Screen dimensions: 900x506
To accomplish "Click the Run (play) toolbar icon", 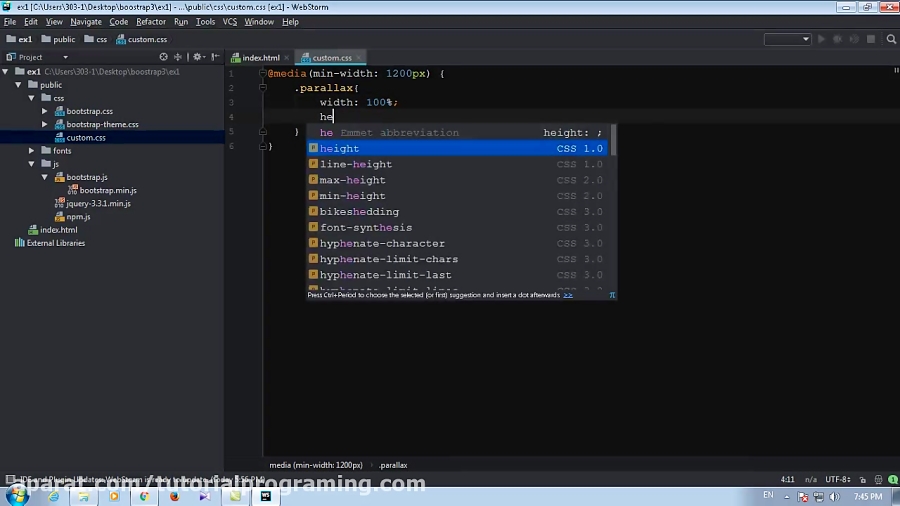I will tap(821, 39).
